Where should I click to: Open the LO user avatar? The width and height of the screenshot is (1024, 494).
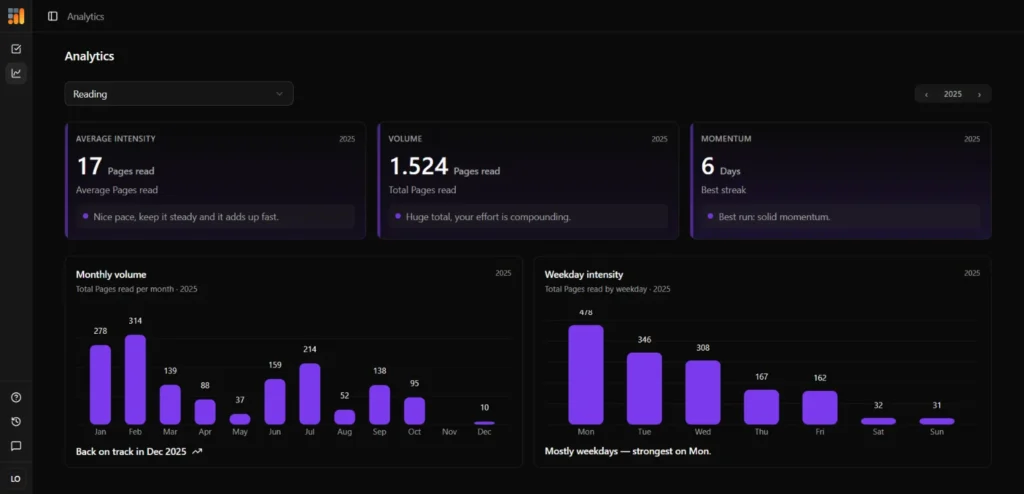(16, 479)
